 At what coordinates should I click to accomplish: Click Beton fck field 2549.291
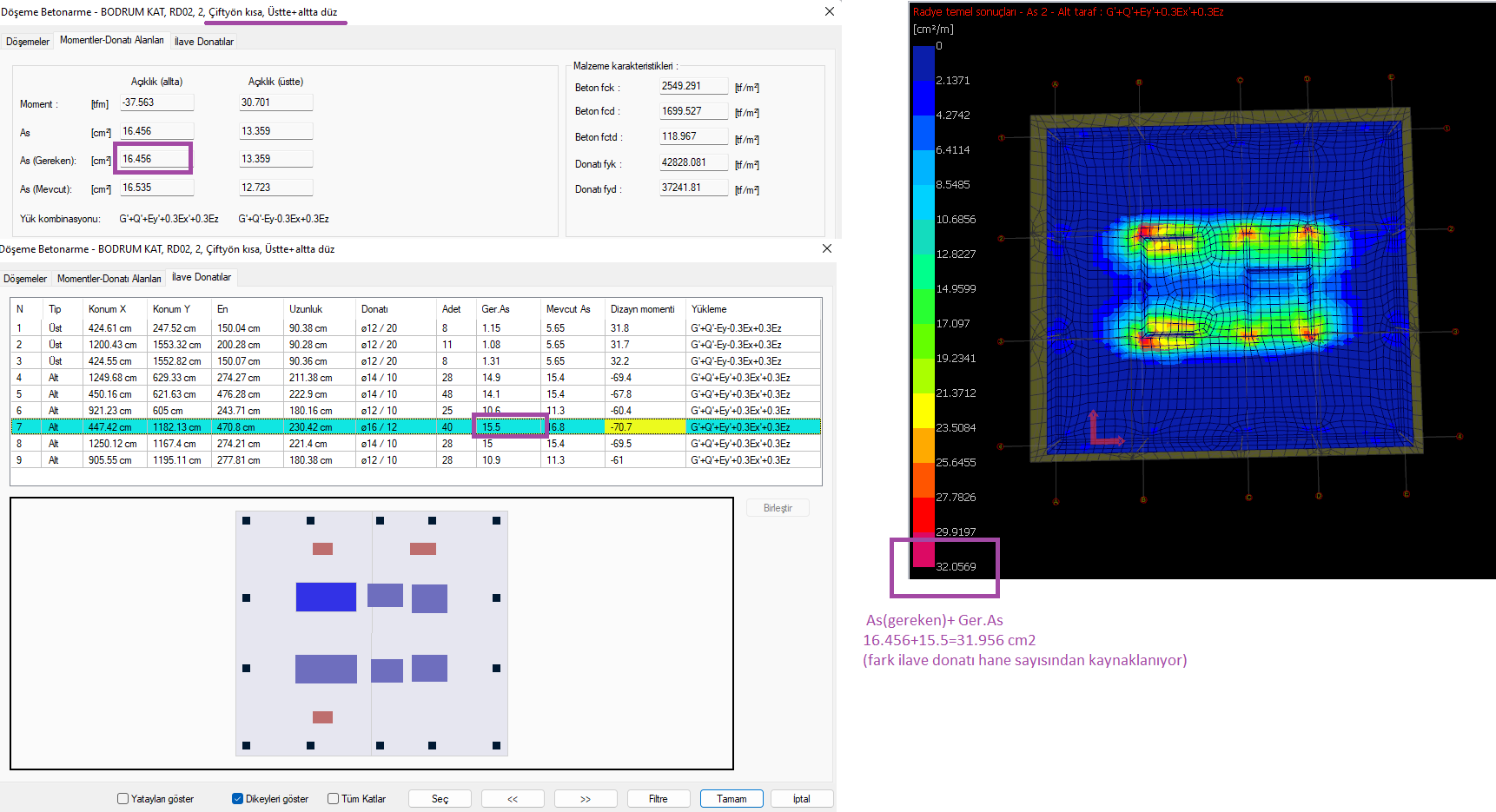click(693, 86)
